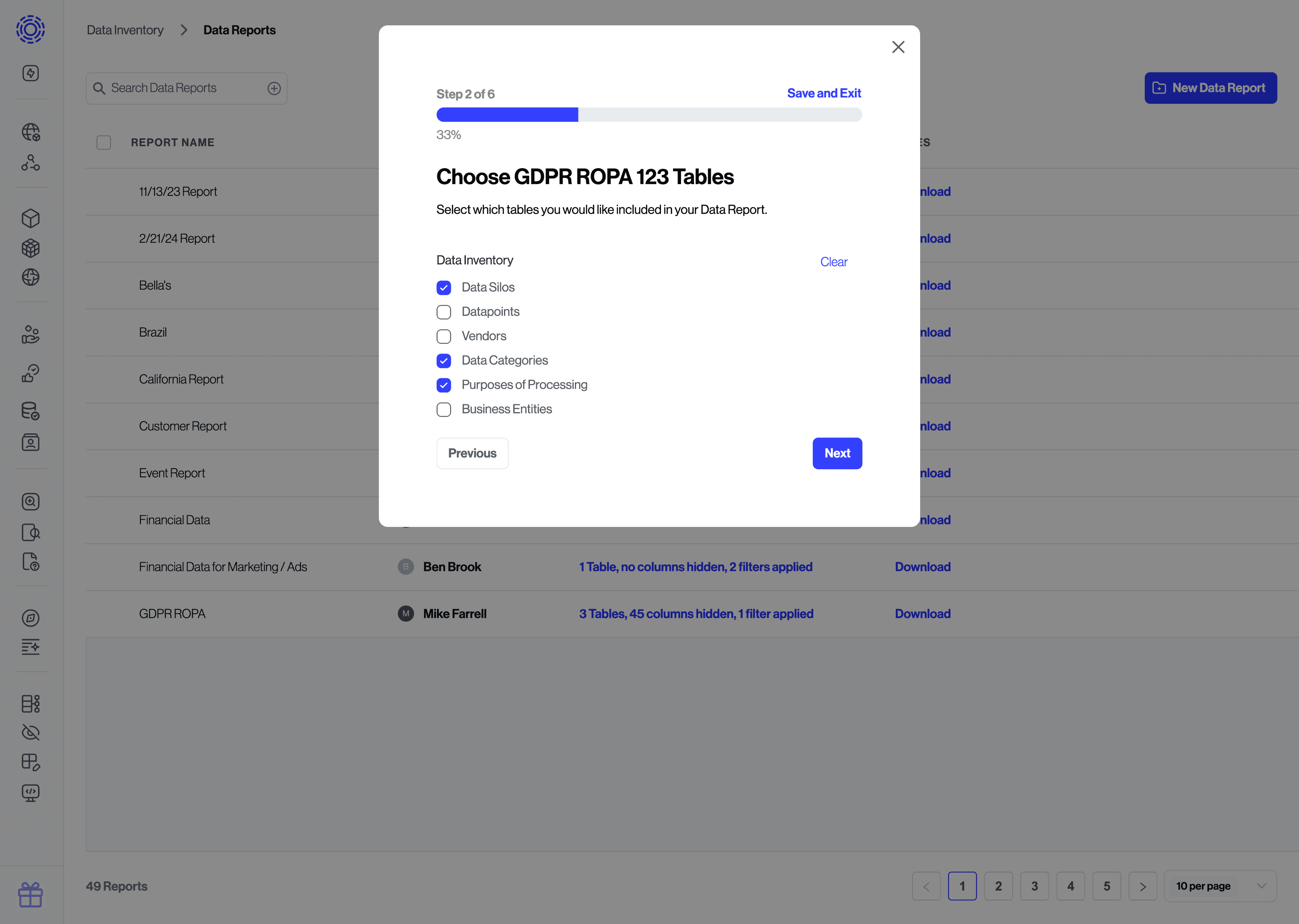The width and height of the screenshot is (1299, 924).
Task: Open the magnifier-with-plus search sidebar icon
Action: coord(31,501)
